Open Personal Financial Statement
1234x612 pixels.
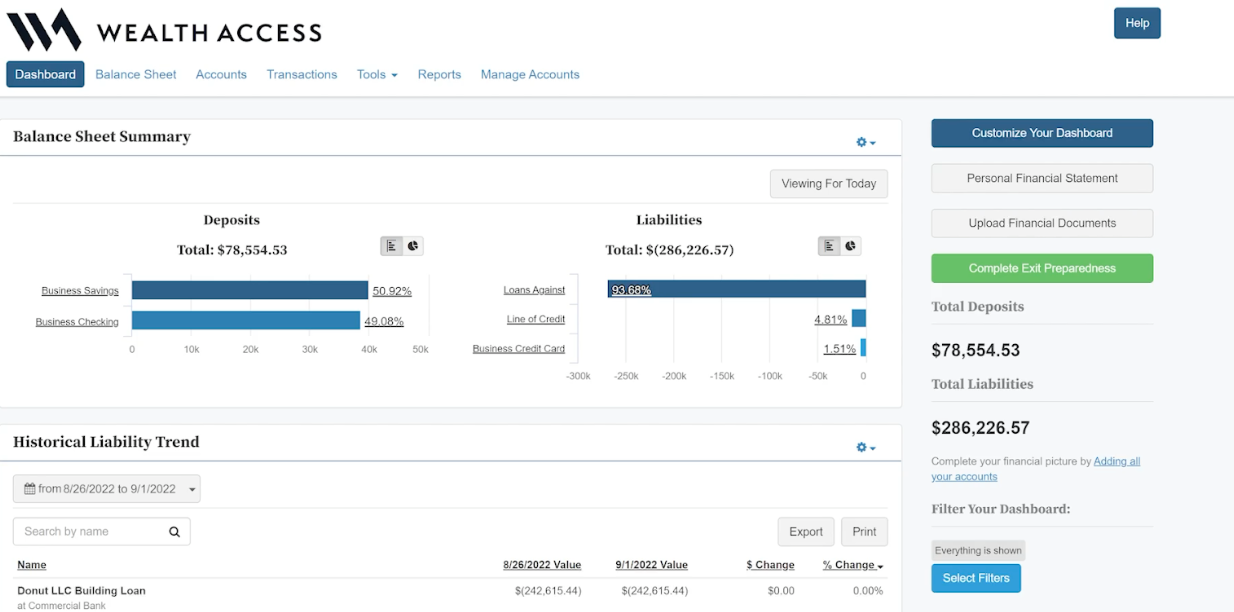[x=1042, y=178]
